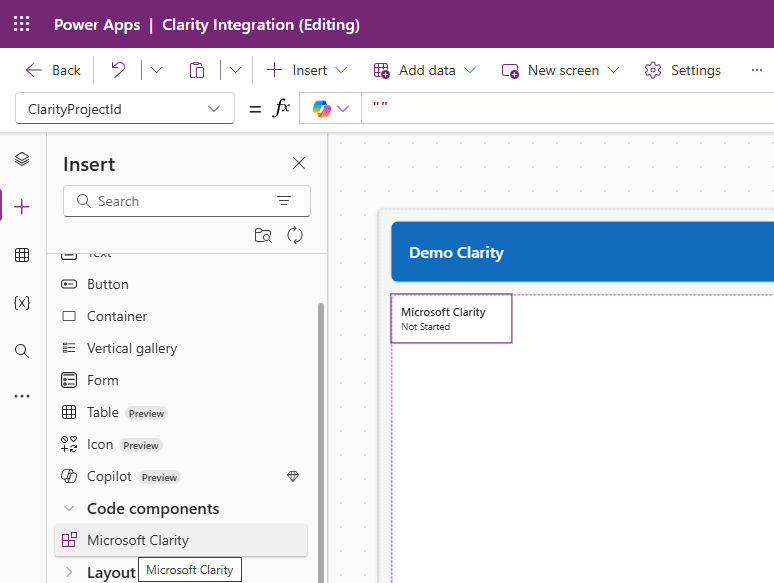The image size is (774, 583).
Task: Open the Variables icon in sidebar
Action: (22, 302)
